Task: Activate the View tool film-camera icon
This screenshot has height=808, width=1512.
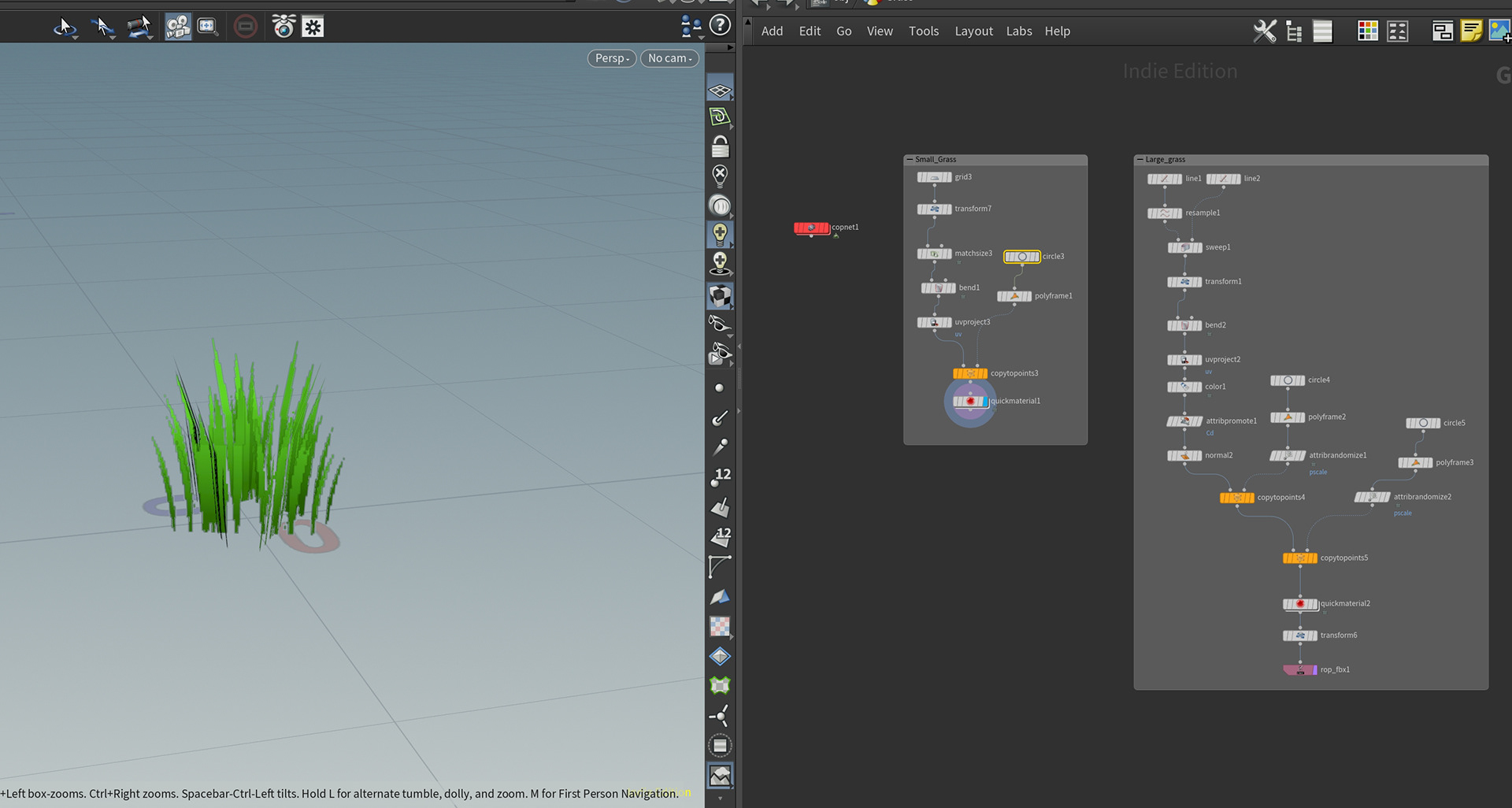Action: [178, 27]
